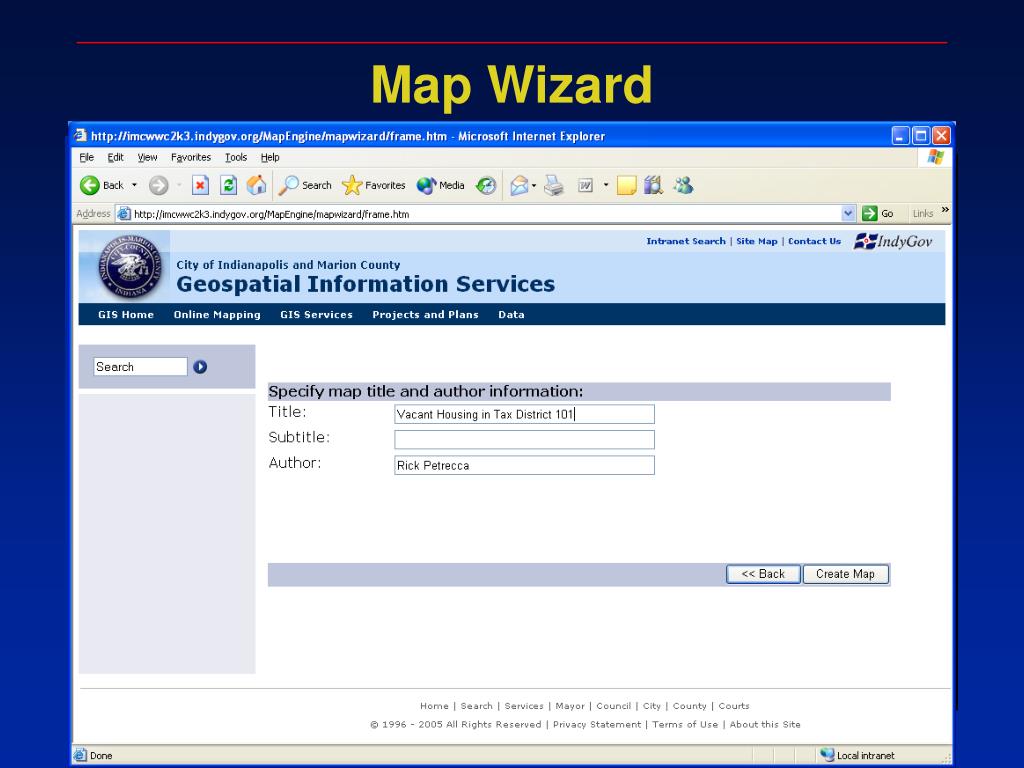This screenshot has width=1024, height=768.
Task: Click the yellow Discuss note icon
Action: coord(626,185)
